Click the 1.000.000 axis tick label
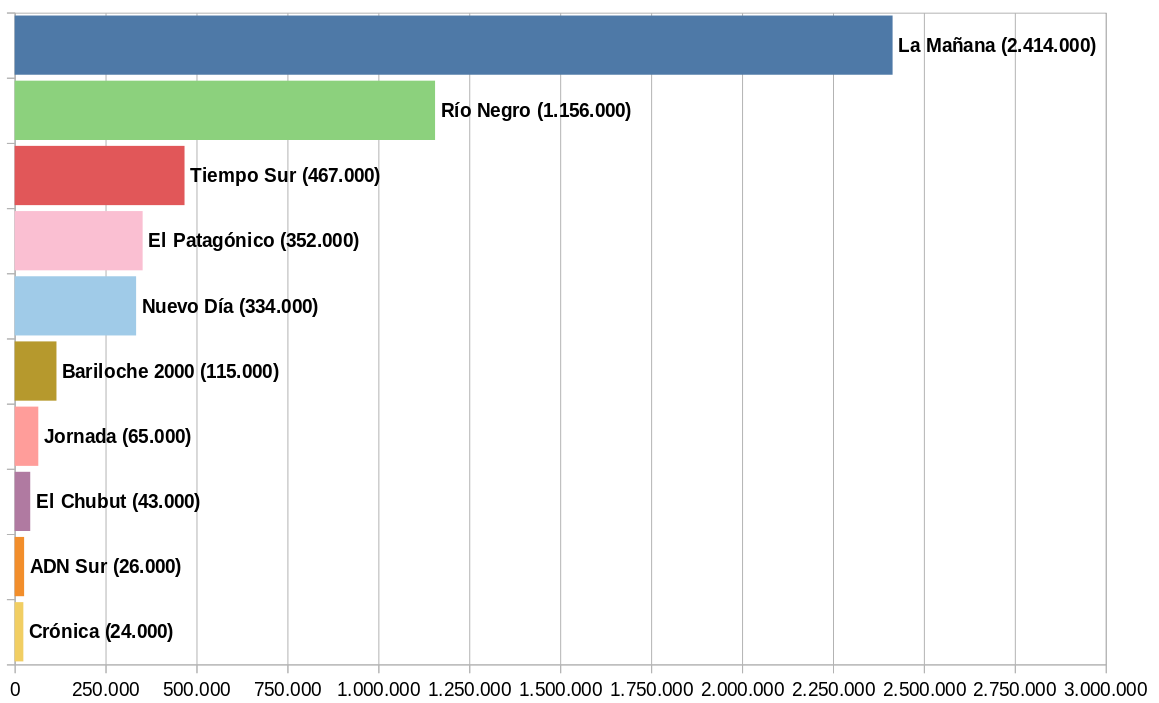The width and height of the screenshot is (1159, 703). [x=378, y=689]
